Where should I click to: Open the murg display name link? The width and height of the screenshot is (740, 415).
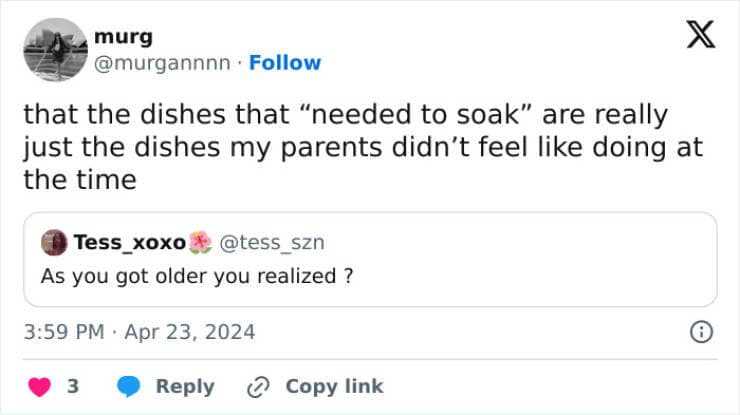click(x=123, y=37)
